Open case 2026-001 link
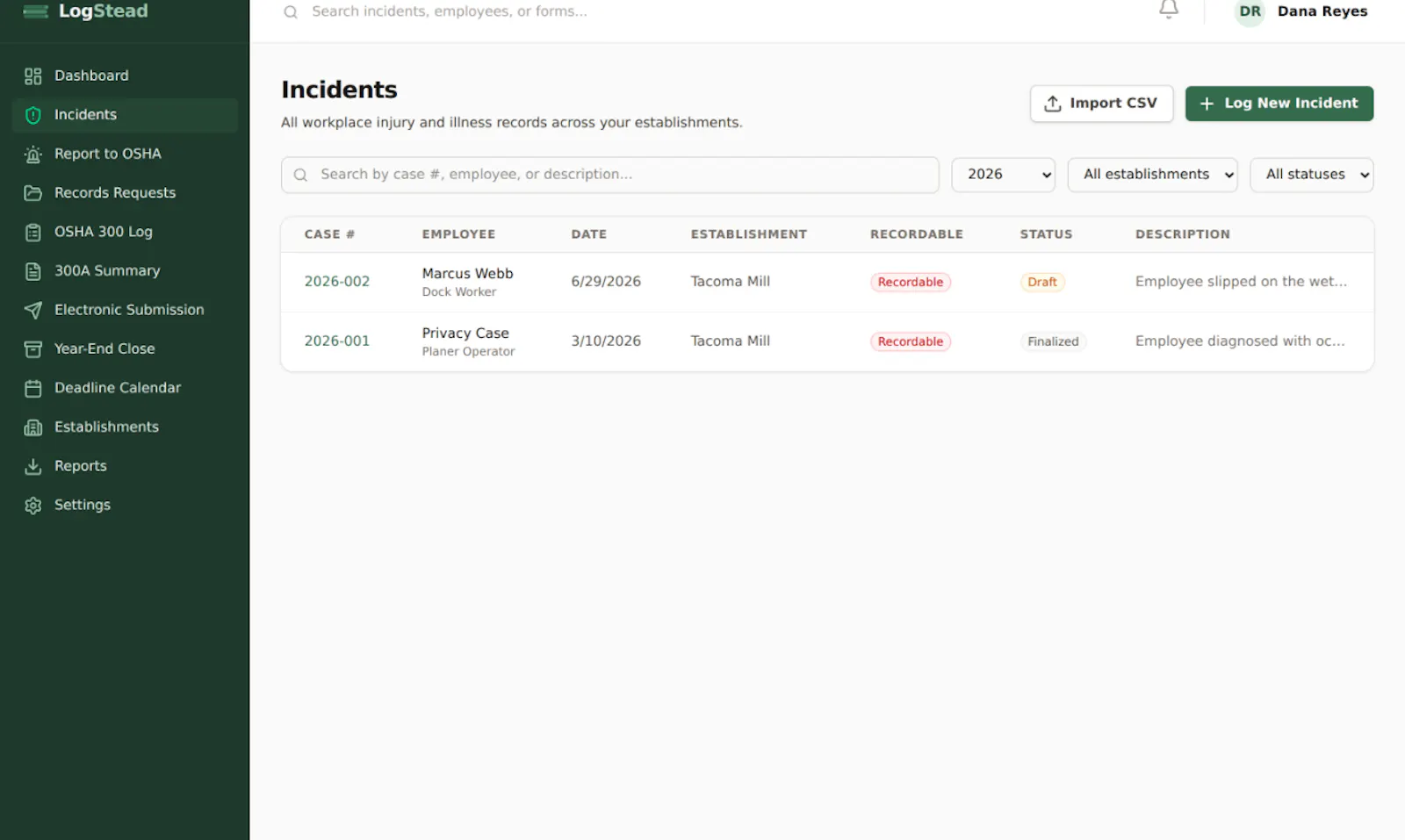 pyautogui.click(x=337, y=341)
